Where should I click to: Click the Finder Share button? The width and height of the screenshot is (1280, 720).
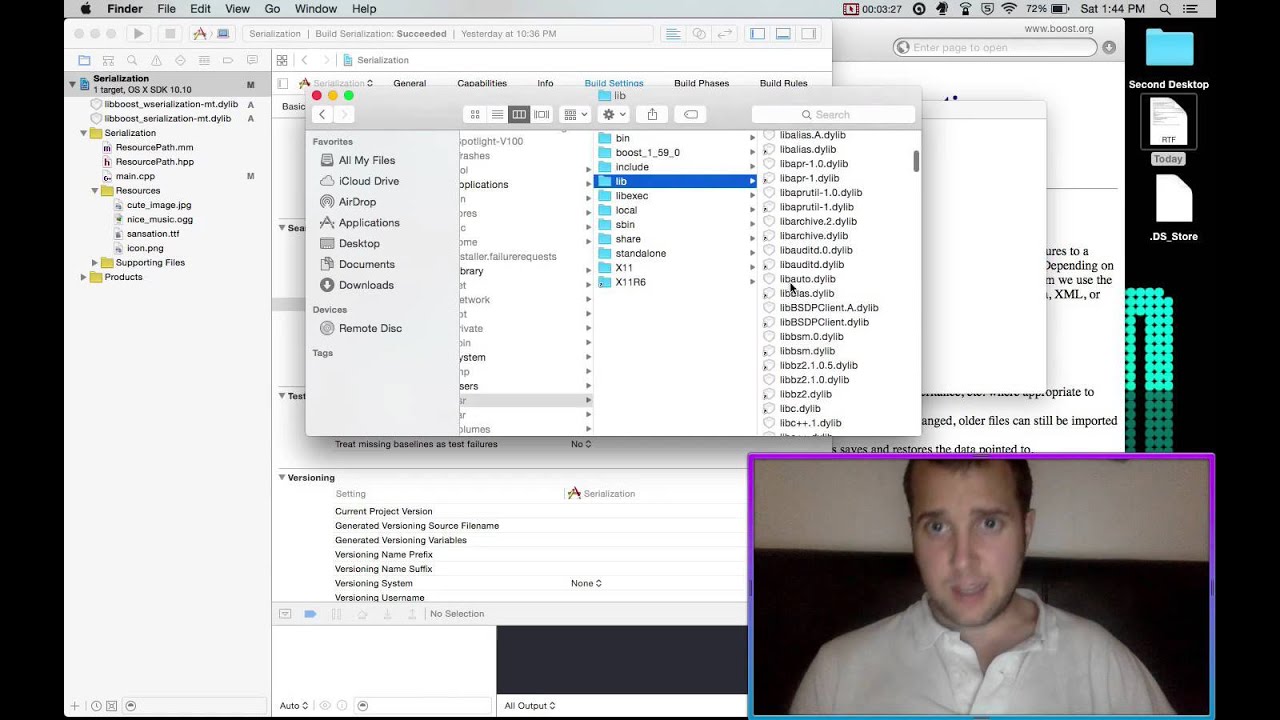(x=652, y=114)
